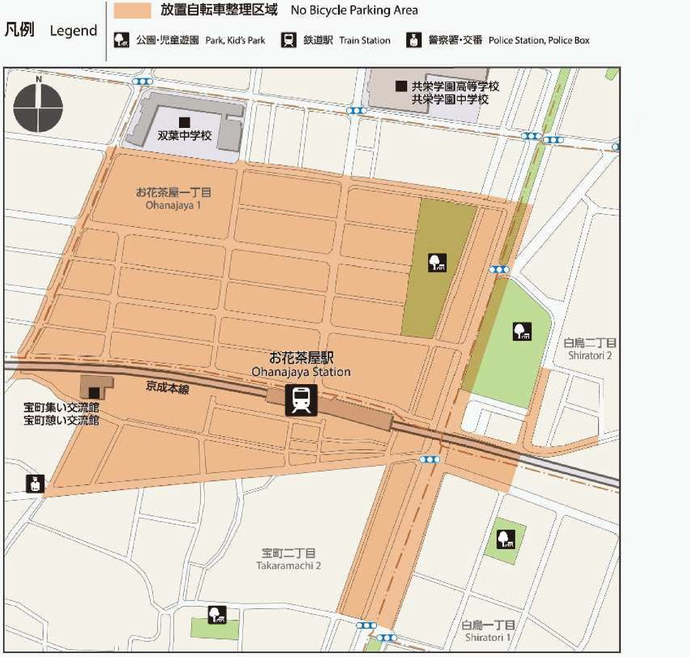Select the park icon inside the olive-colored park
This screenshot has width=690, height=657.
[436, 263]
